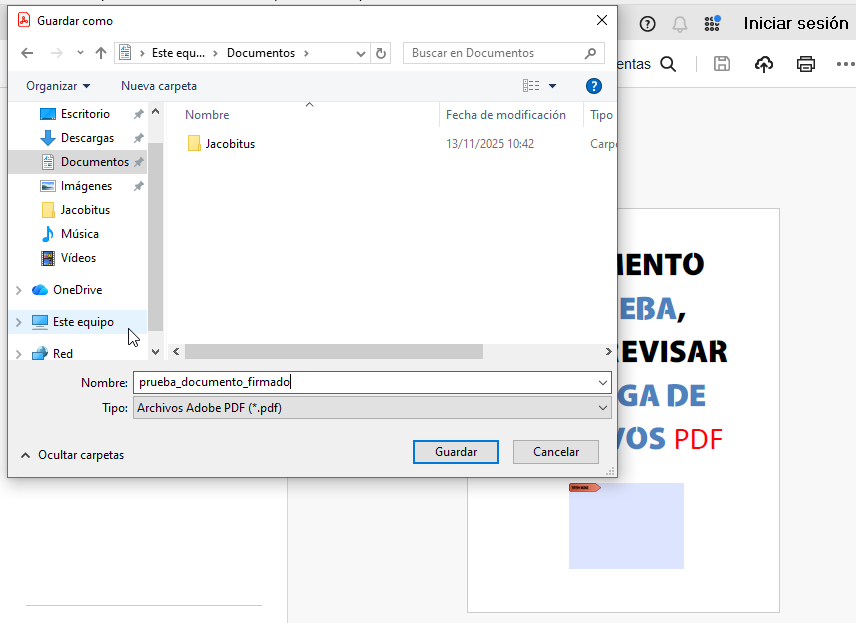Expand the OneDrive tree node
This screenshot has width=856, height=623.
tap(18, 290)
